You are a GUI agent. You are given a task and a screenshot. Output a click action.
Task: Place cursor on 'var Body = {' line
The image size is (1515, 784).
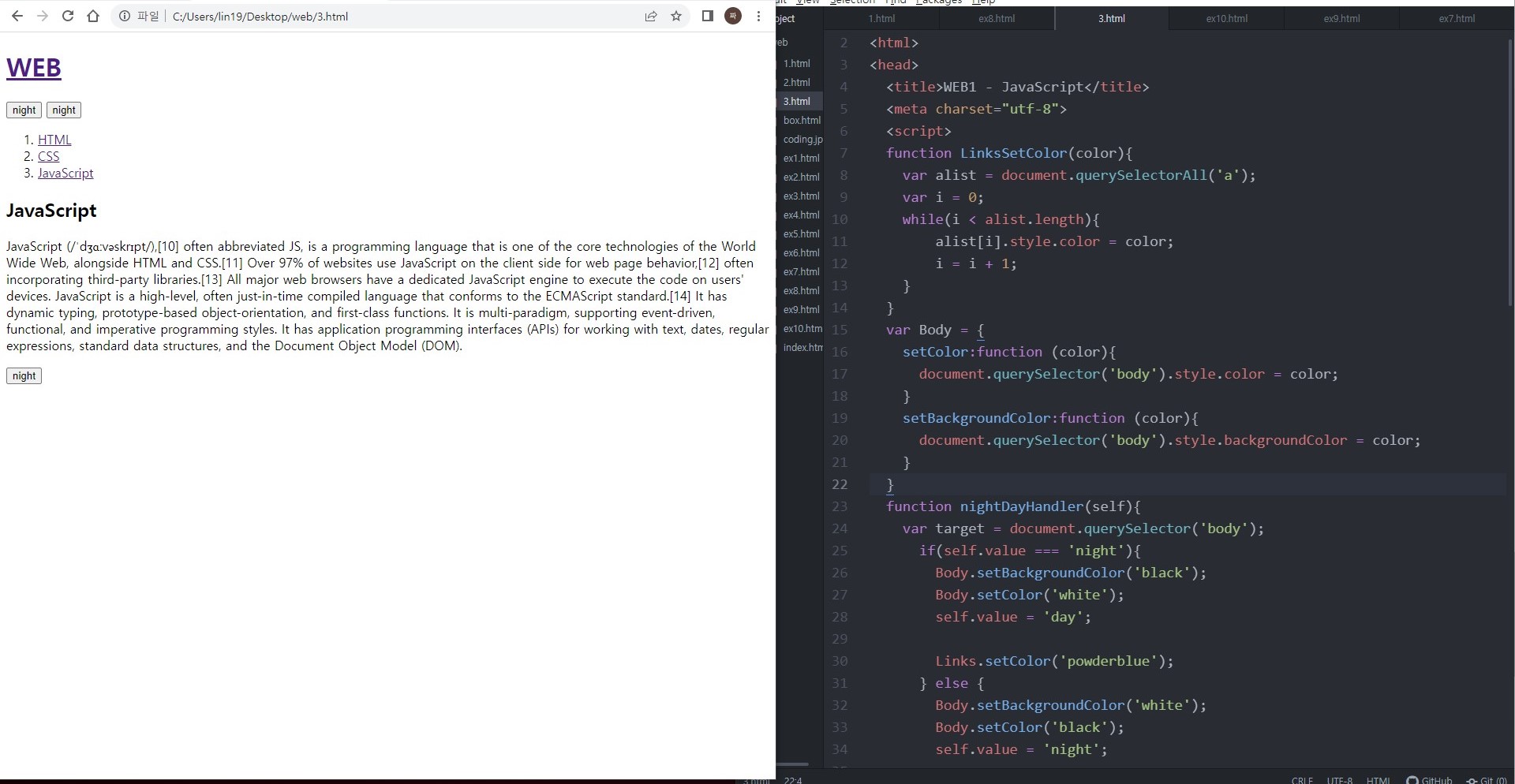coord(935,330)
